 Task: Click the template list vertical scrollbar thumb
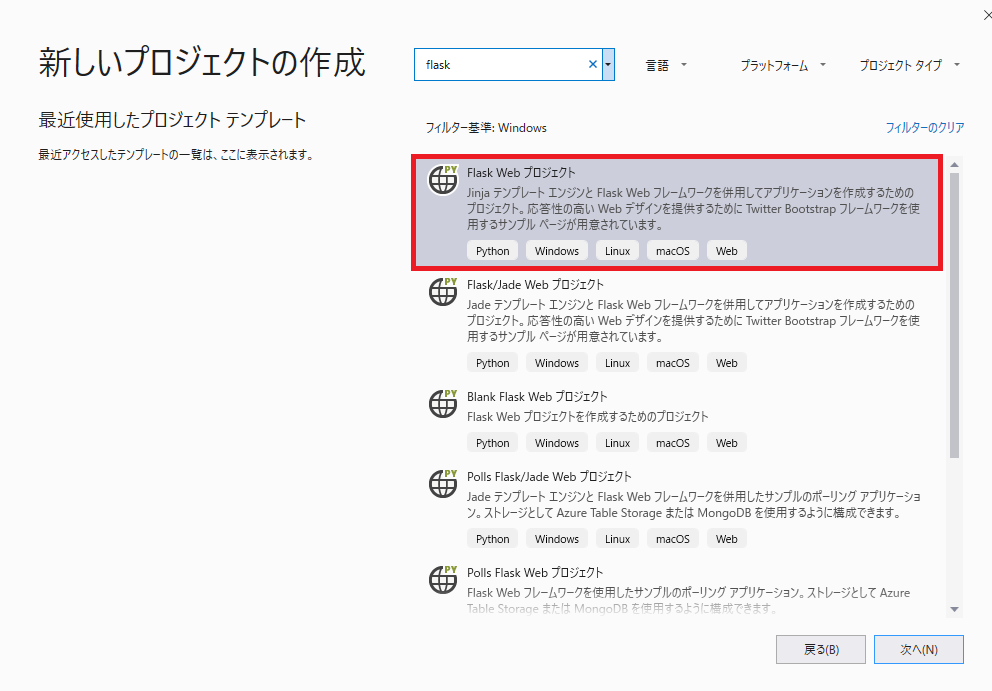955,315
